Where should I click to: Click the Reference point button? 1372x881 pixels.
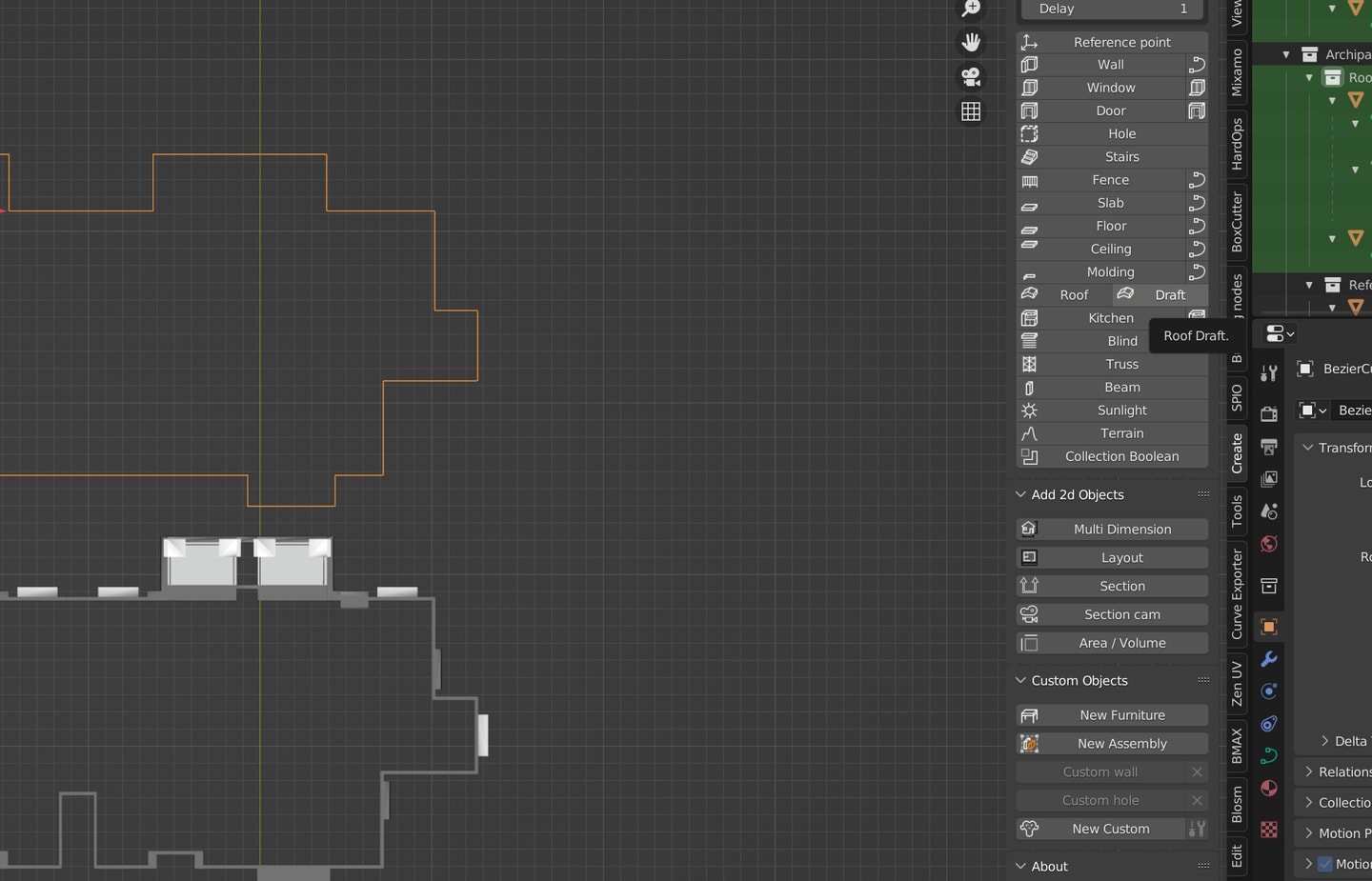pyautogui.click(x=1112, y=42)
